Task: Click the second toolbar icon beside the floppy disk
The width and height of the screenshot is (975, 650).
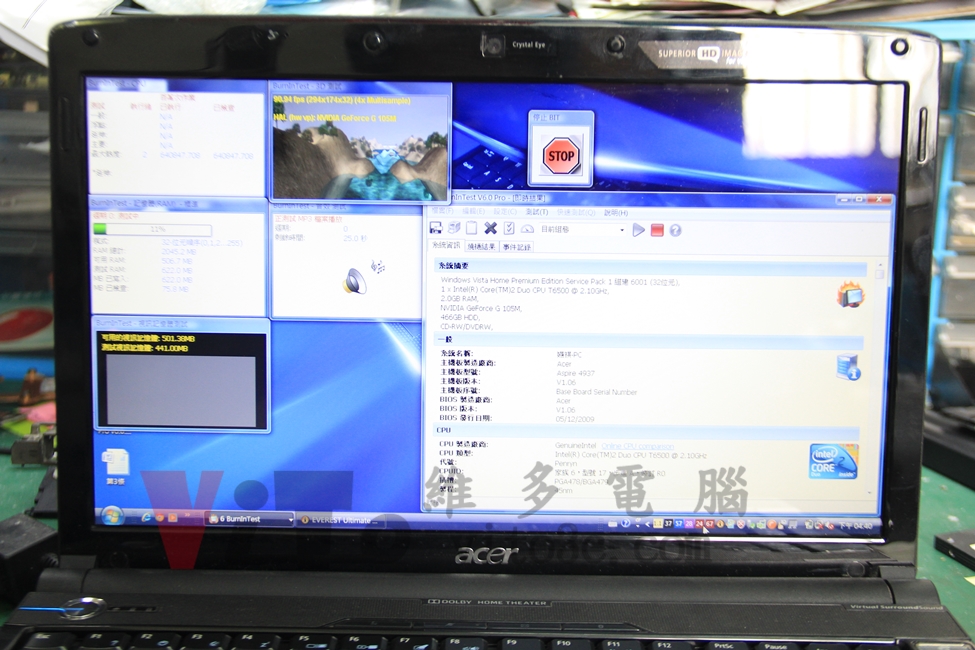Action: (454, 228)
